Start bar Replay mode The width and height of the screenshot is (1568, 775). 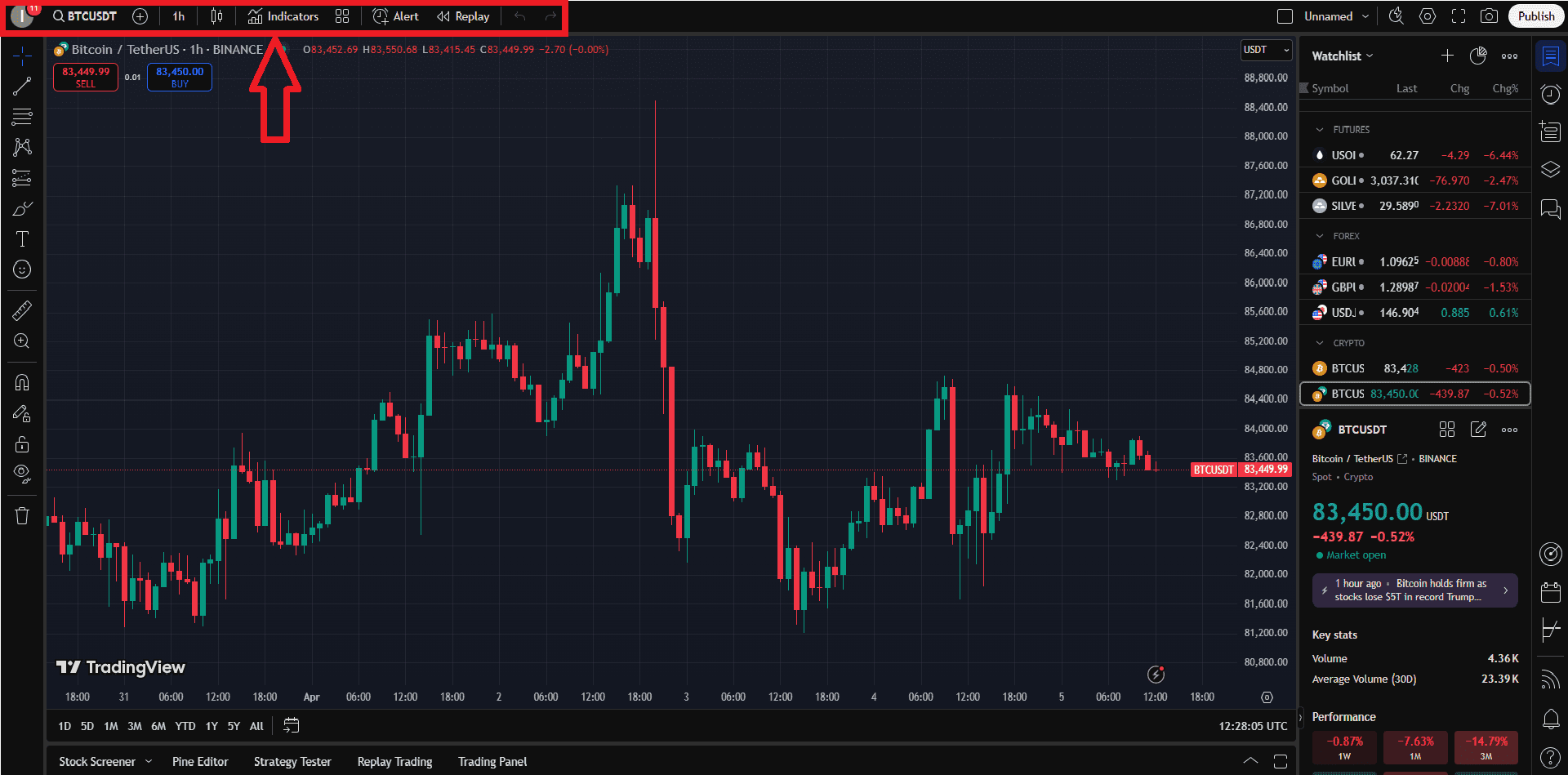tap(463, 16)
